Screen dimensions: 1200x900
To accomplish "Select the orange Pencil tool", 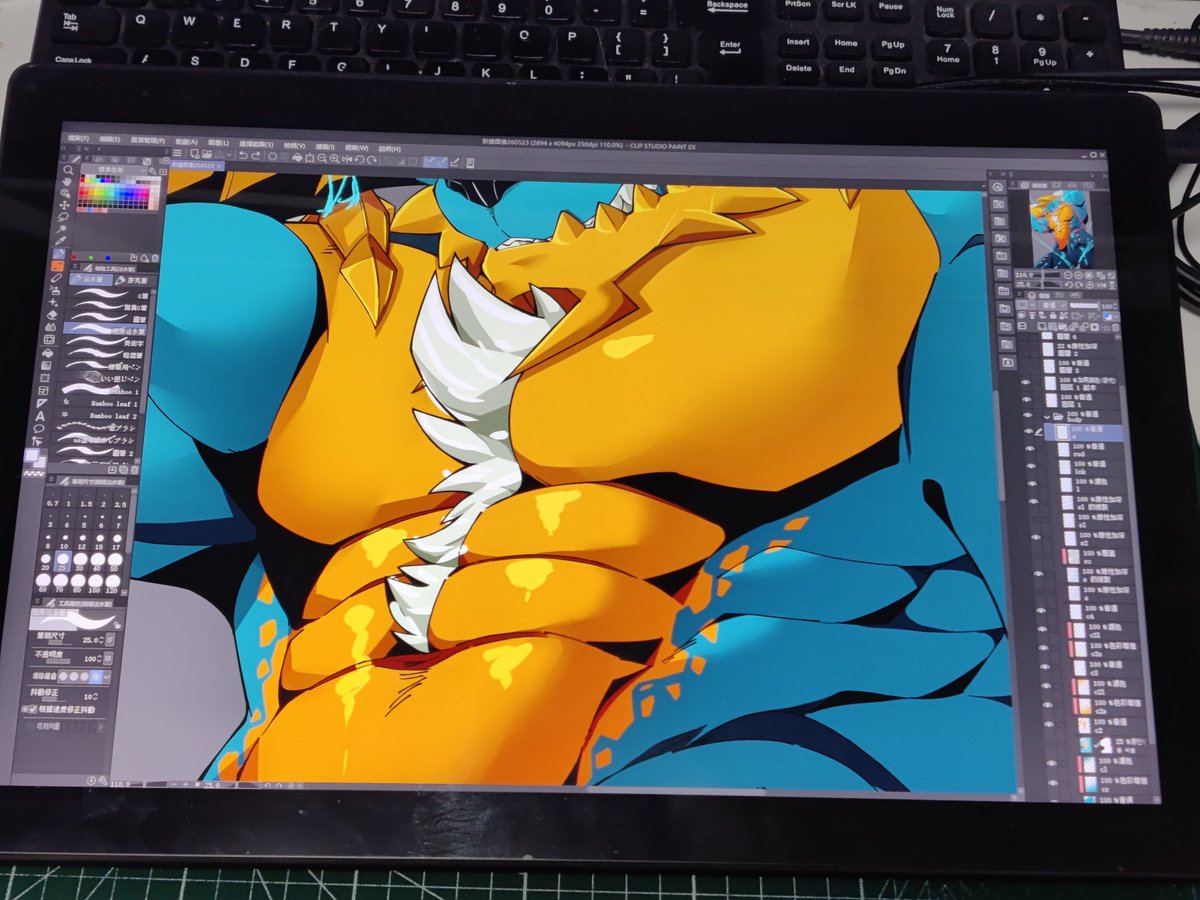I will pos(57,266).
